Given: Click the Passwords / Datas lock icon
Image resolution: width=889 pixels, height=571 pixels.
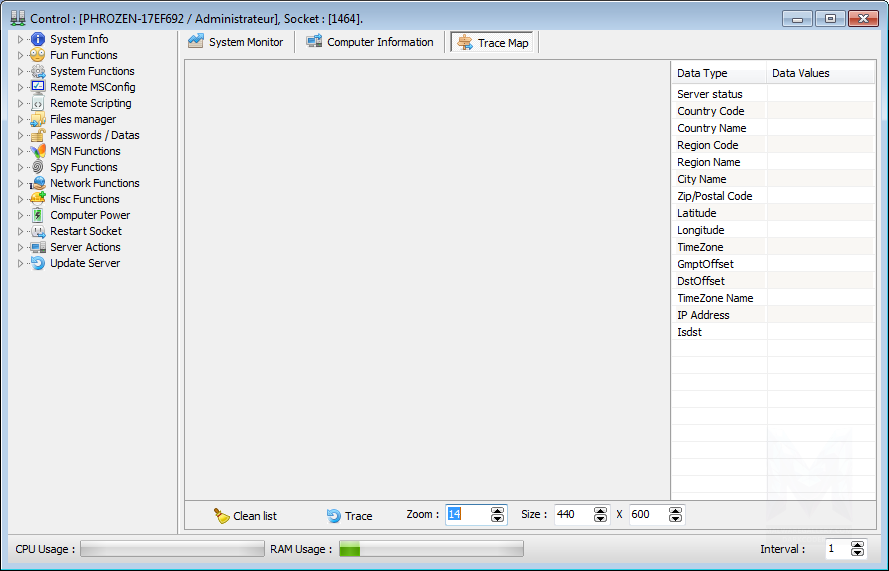Looking at the screenshot, I should point(38,135).
